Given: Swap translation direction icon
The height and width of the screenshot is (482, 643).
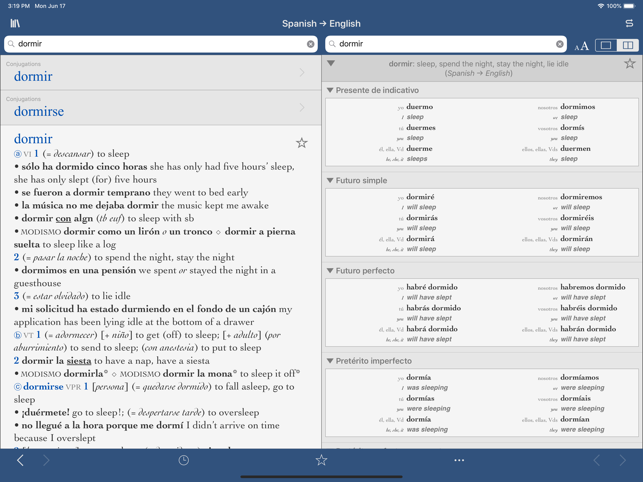Looking at the screenshot, I should (x=629, y=23).
